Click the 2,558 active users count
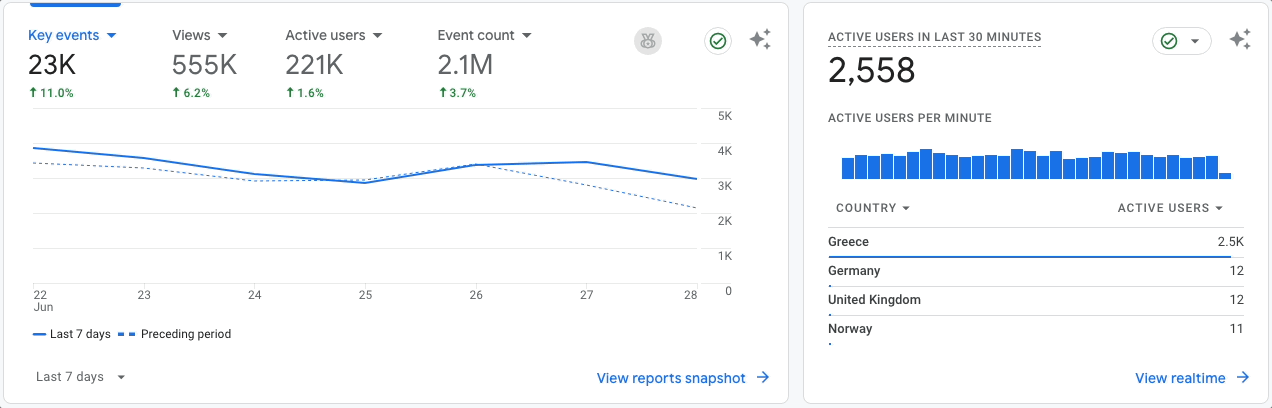 (x=871, y=70)
